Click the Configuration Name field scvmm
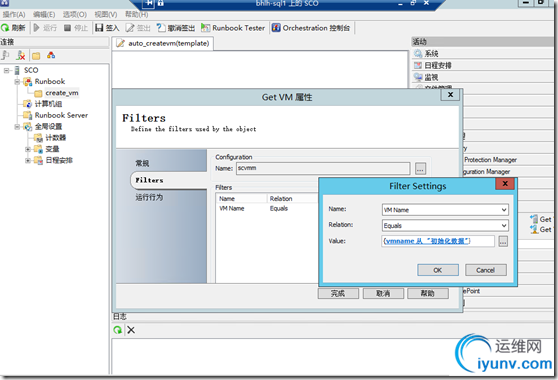 (323, 168)
